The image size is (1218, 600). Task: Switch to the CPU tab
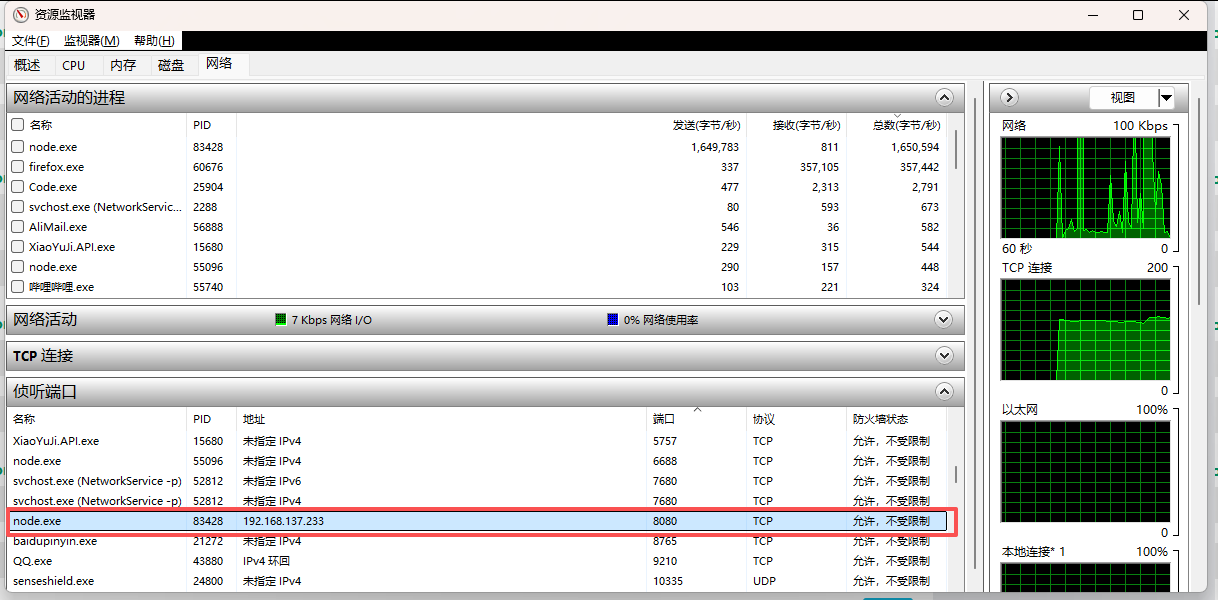[74, 65]
